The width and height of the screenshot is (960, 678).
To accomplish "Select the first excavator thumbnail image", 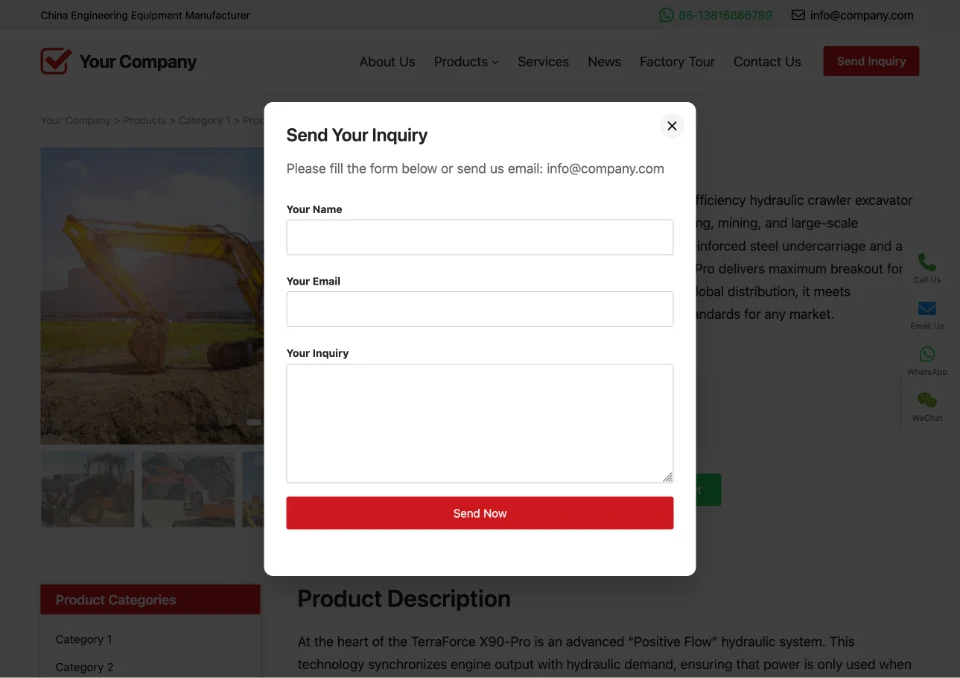I will pos(88,489).
